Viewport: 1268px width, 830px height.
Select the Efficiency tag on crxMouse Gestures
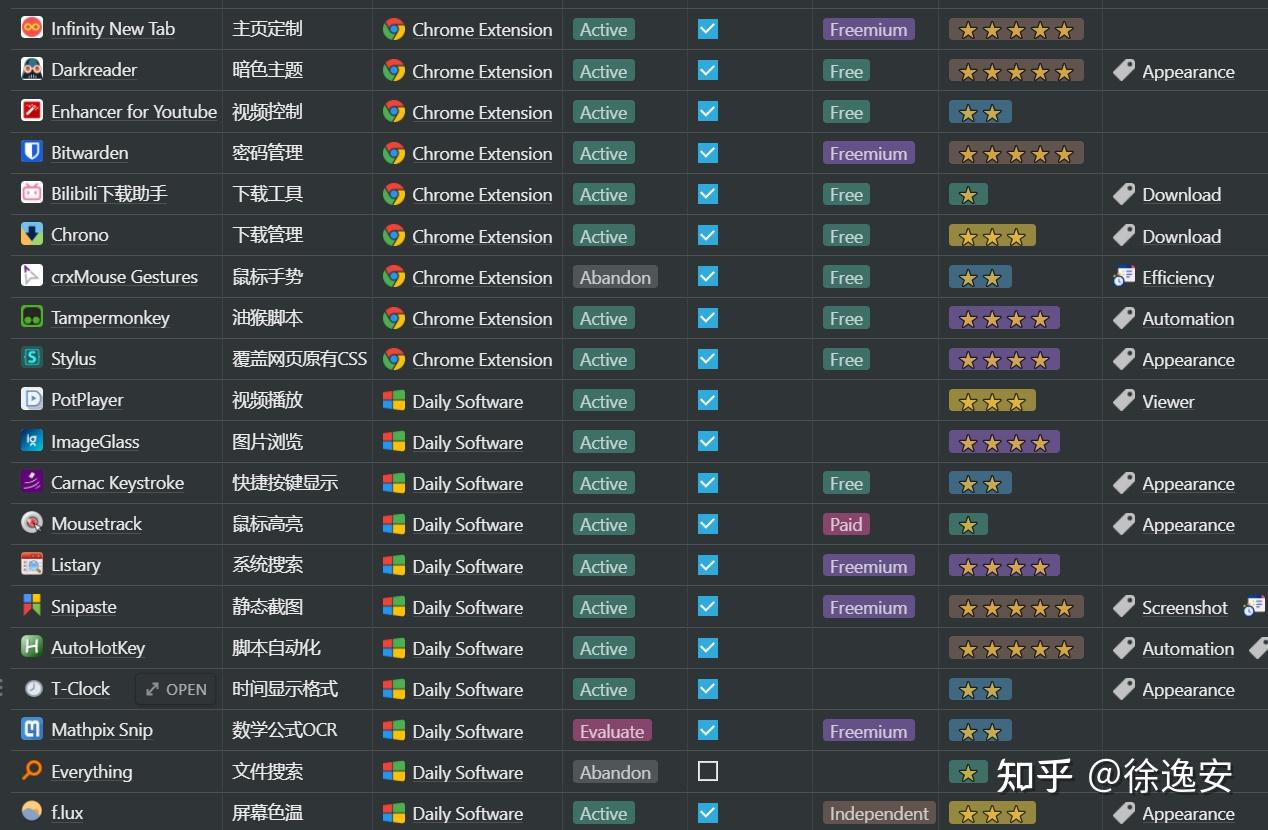point(1177,277)
